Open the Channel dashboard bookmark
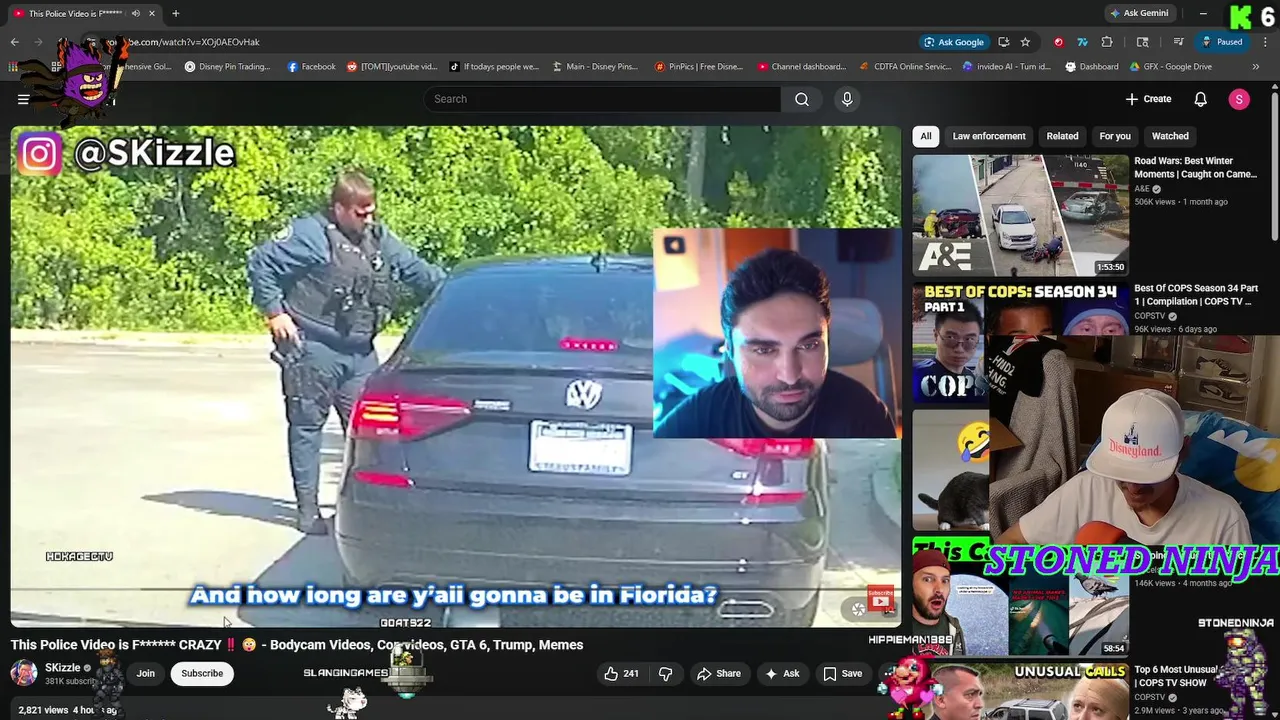1280x720 pixels. click(801, 67)
